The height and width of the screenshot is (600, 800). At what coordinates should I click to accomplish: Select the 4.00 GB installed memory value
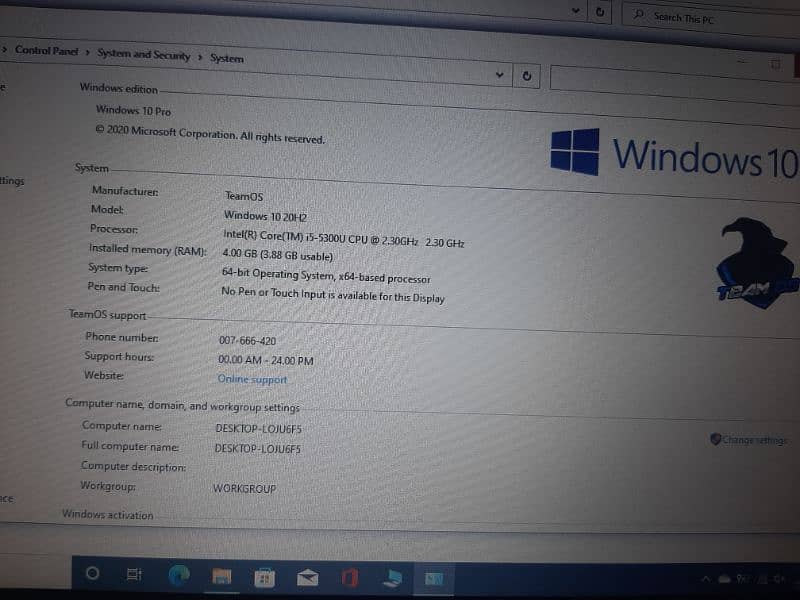click(x=278, y=255)
